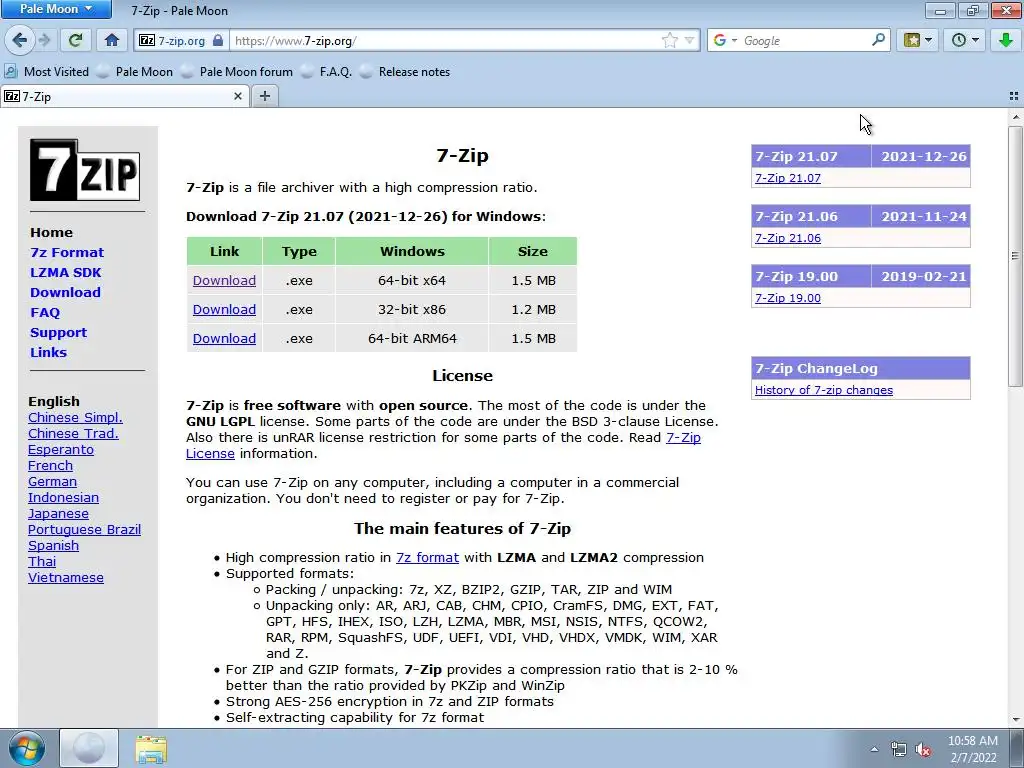The width and height of the screenshot is (1024, 768).
Task: Switch language to Chinese Simpl.
Action: pos(75,418)
